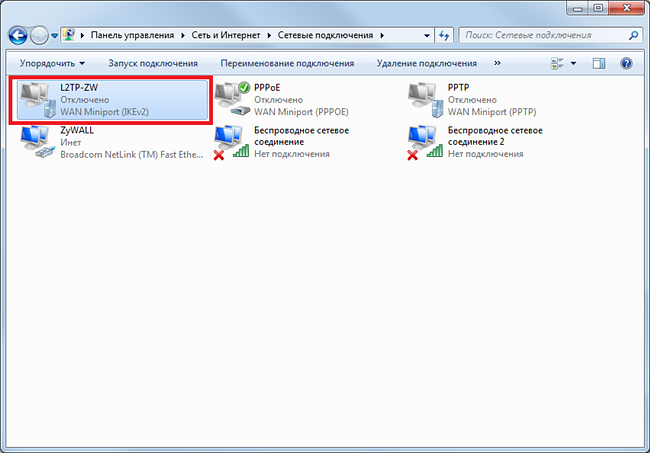The height and width of the screenshot is (453, 650).
Task: Go back with the blue Back arrow
Action: coord(18,36)
